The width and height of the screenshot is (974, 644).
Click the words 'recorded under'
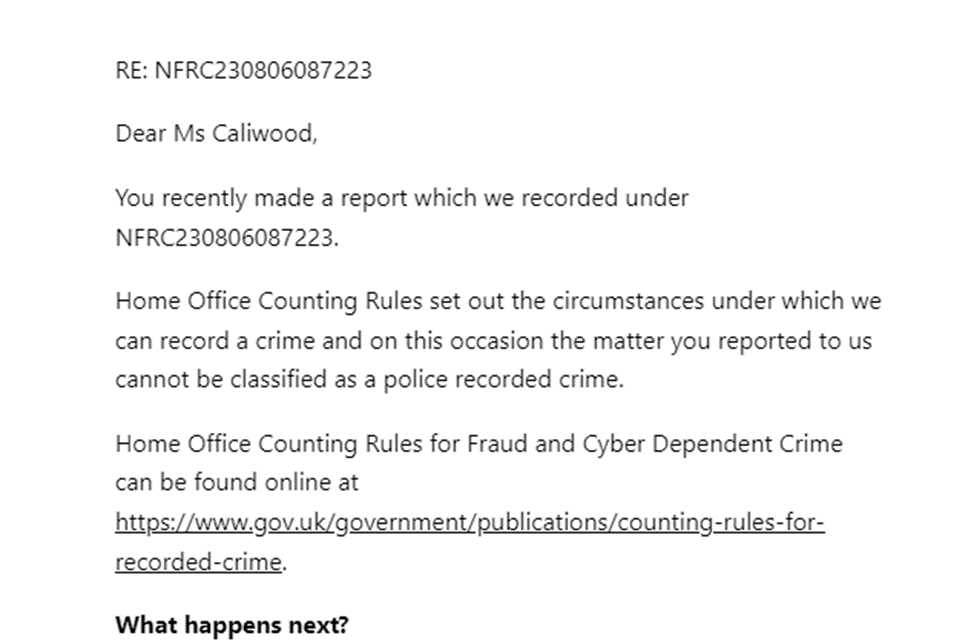[x=604, y=198]
